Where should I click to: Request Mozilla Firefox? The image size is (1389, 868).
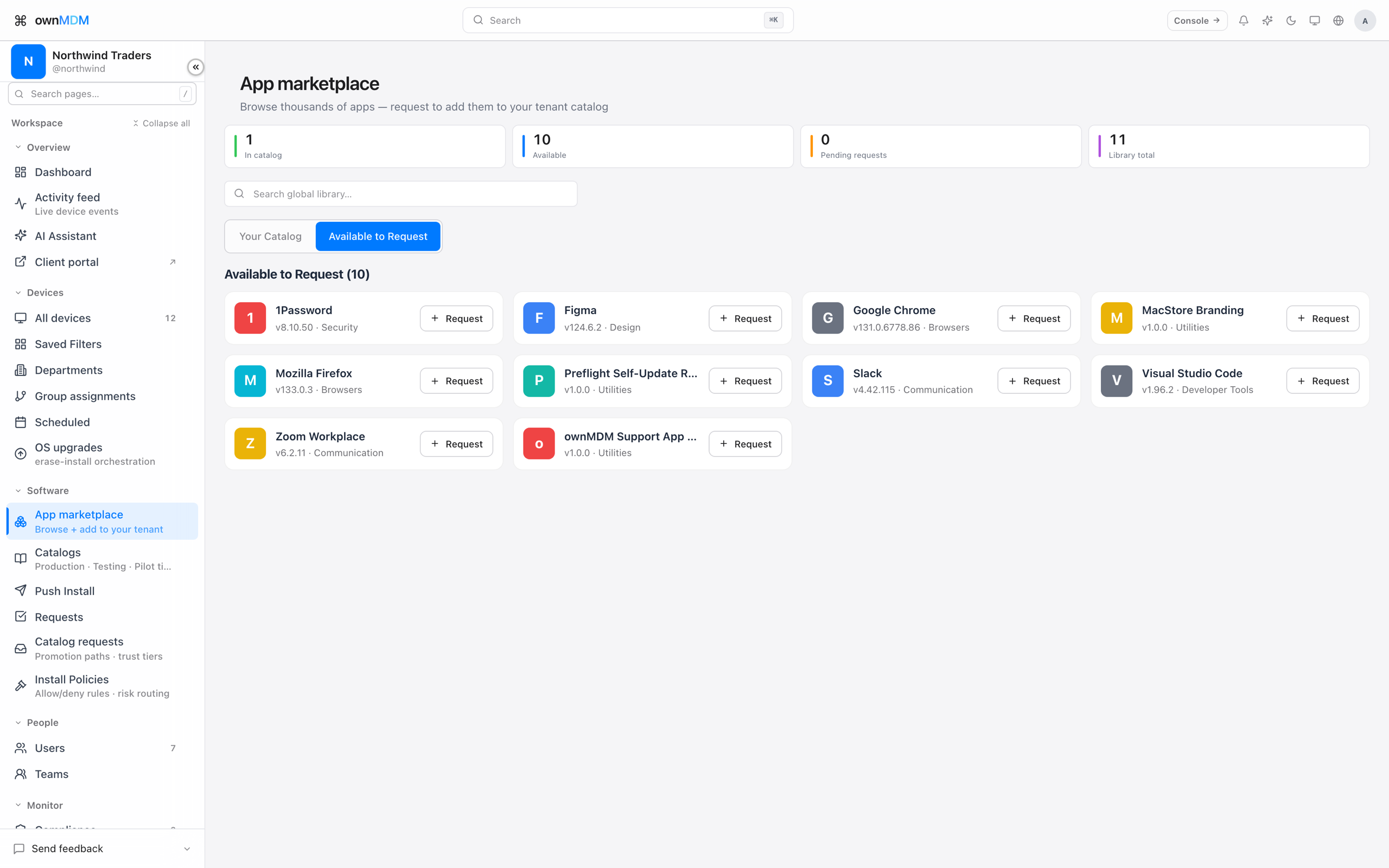(456, 381)
